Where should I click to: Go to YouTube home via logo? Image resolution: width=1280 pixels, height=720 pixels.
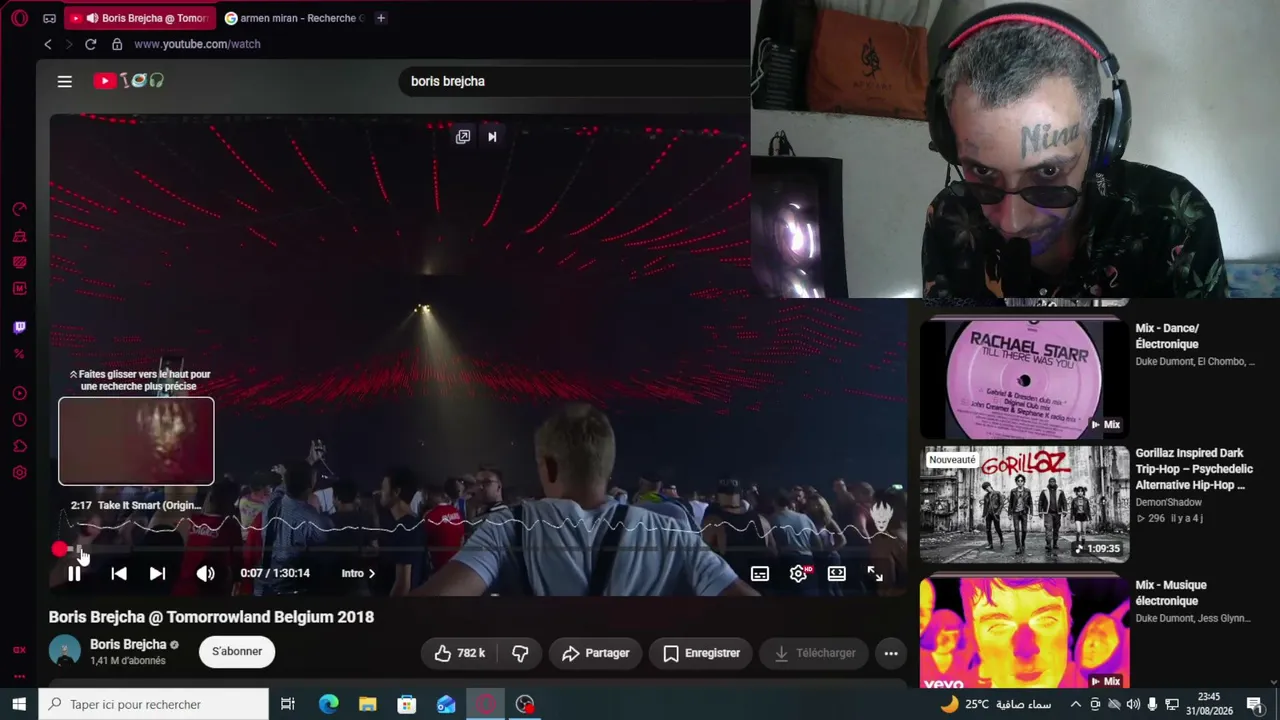pyautogui.click(x=128, y=81)
